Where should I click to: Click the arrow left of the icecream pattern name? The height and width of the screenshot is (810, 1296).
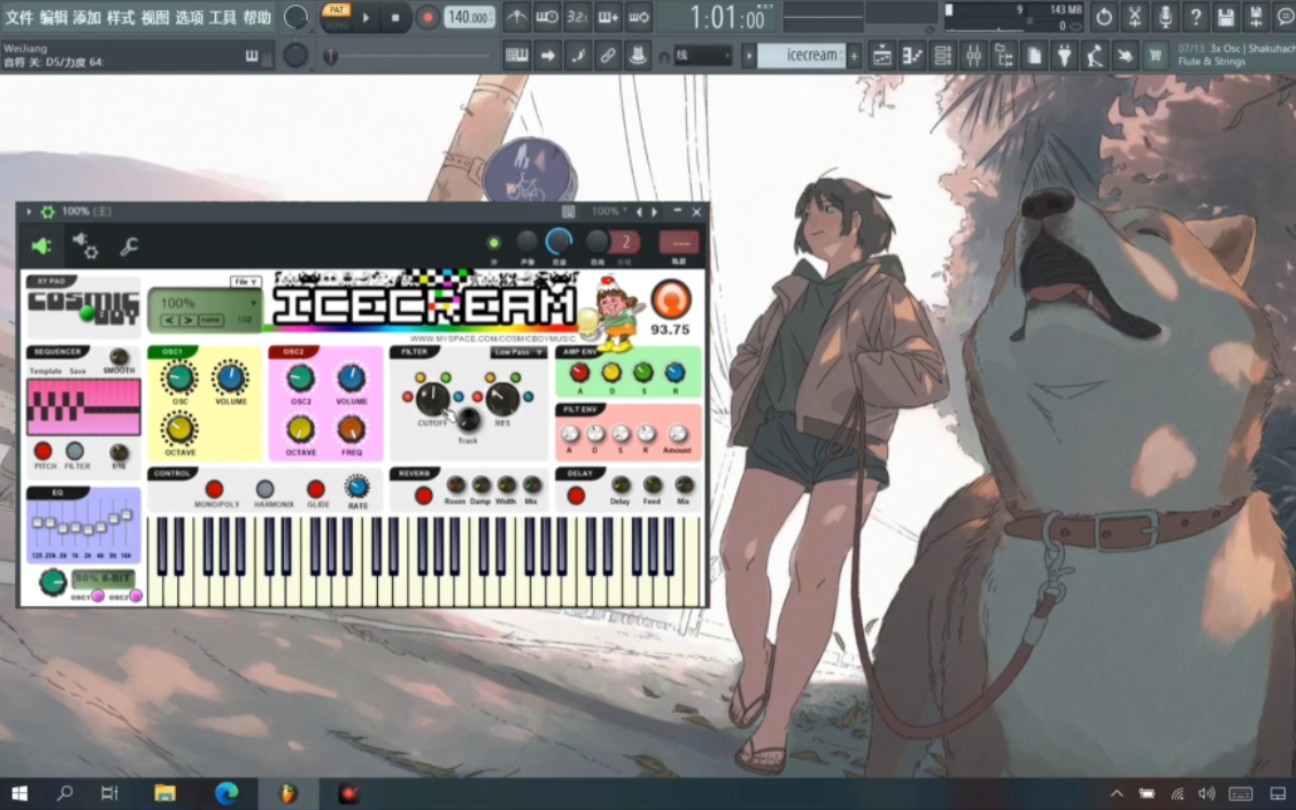[x=748, y=56]
